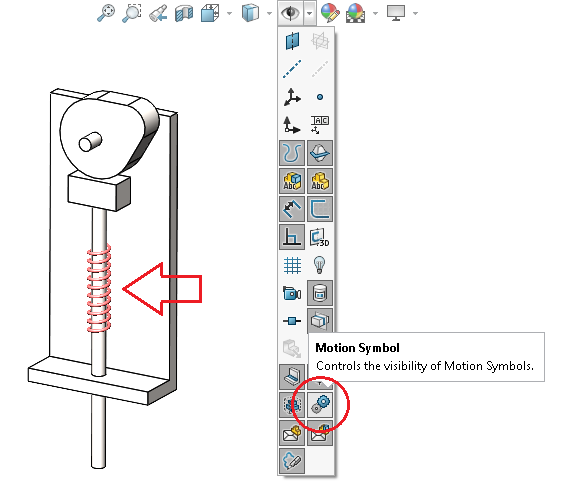Screen dimensions: 563x497
Task: Select the rectangular follower block under cam
Action: coord(99,192)
